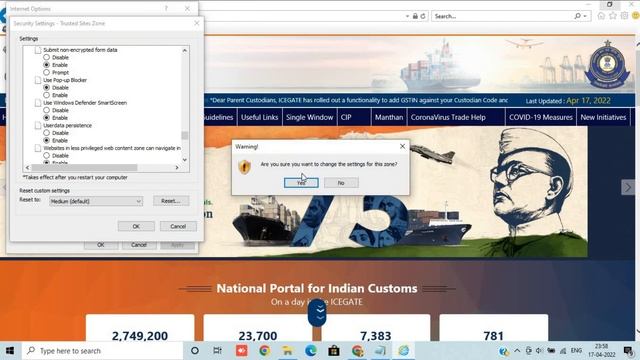
Task: Show hidden system tray icons chevron
Action: [517, 351]
